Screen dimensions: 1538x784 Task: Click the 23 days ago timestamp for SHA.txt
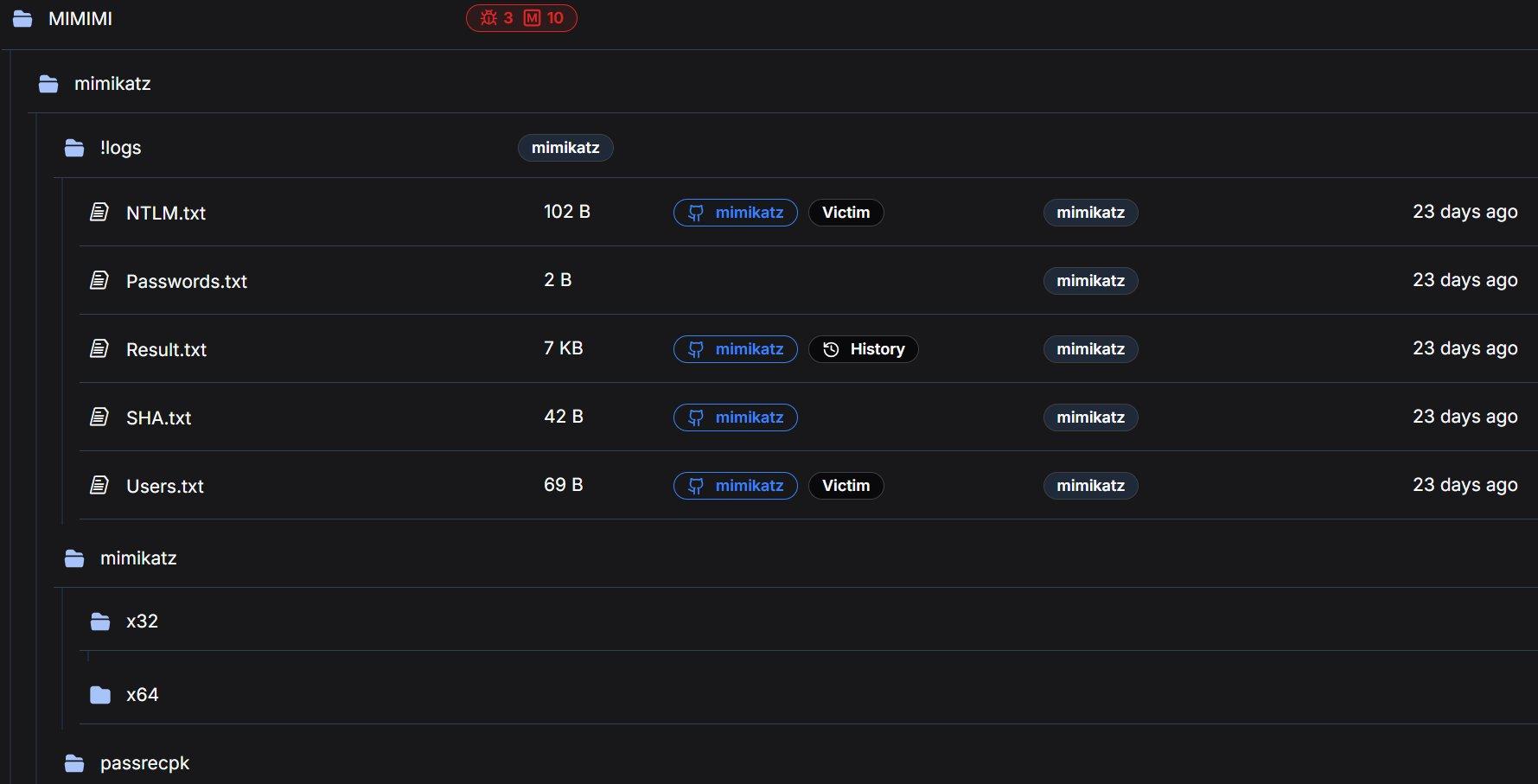pos(1465,417)
